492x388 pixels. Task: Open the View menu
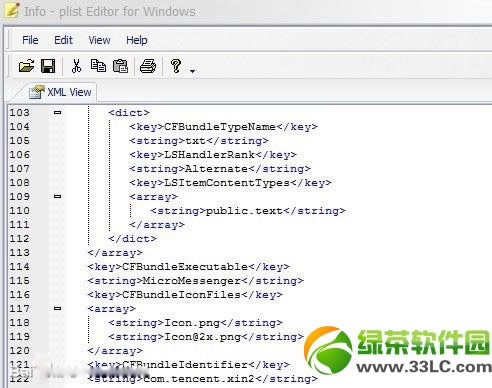(99, 40)
